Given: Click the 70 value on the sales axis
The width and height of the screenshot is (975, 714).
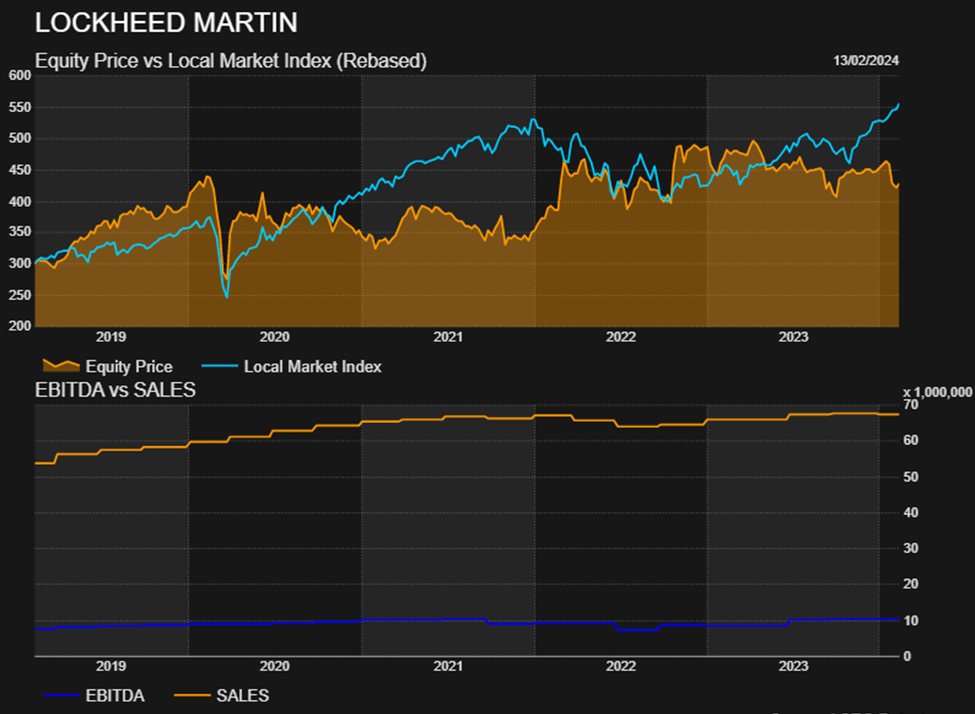Looking at the screenshot, I should [910, 405].
